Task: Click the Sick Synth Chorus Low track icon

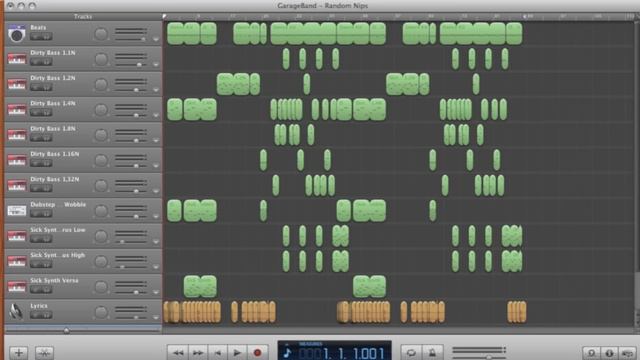Action: pos(17,236)
